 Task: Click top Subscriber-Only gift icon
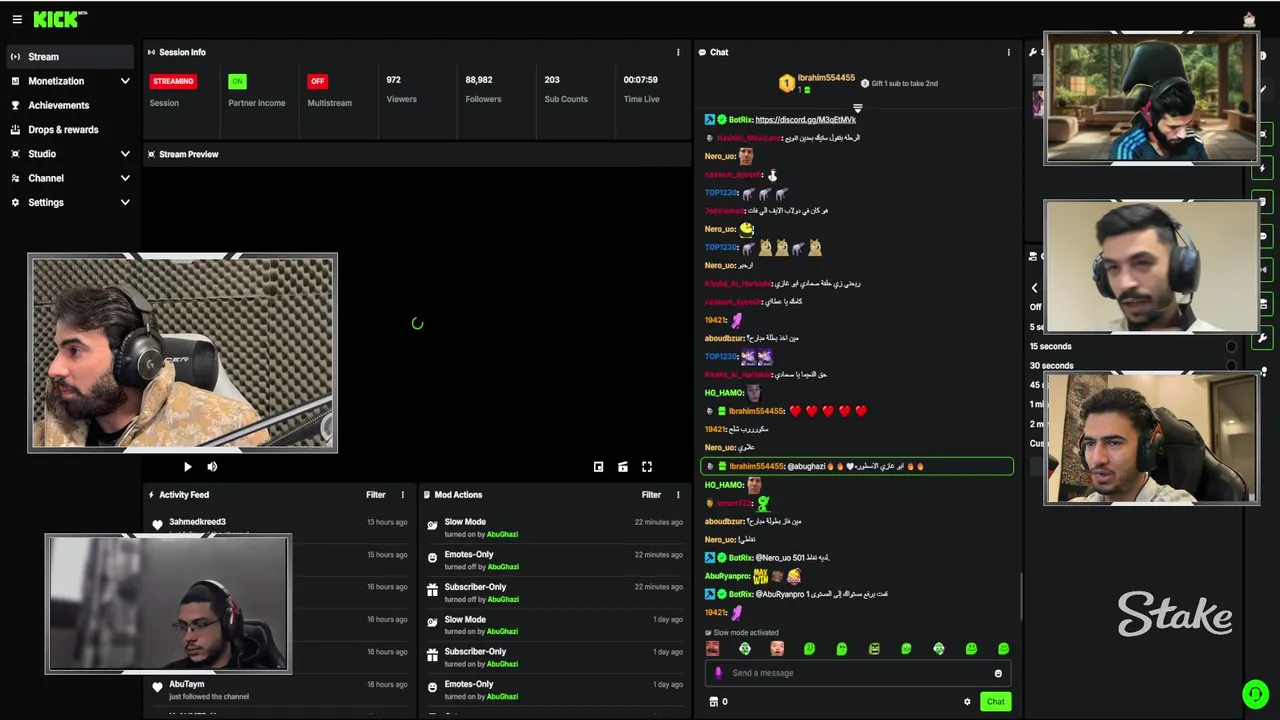(x=432, y=591)
